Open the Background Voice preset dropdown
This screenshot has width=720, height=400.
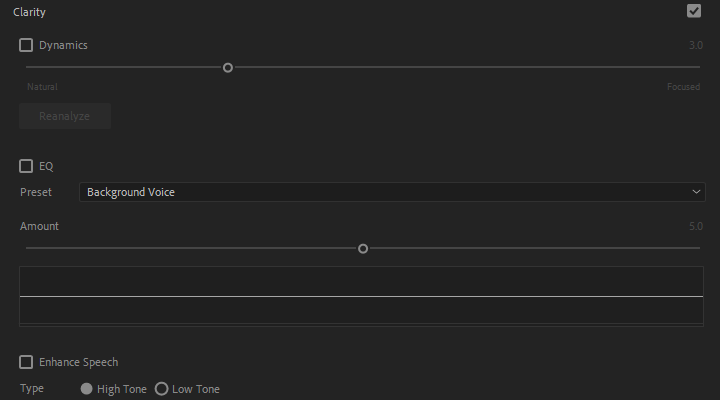tap(390, 192)
